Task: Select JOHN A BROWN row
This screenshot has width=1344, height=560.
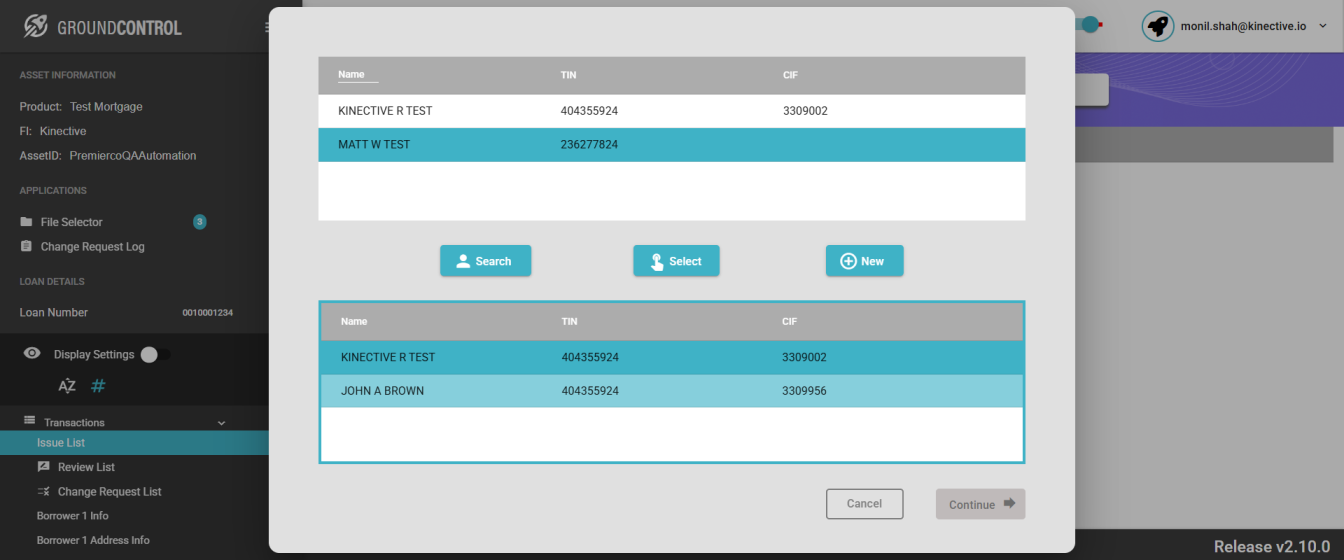Action: tap(672, 391)
